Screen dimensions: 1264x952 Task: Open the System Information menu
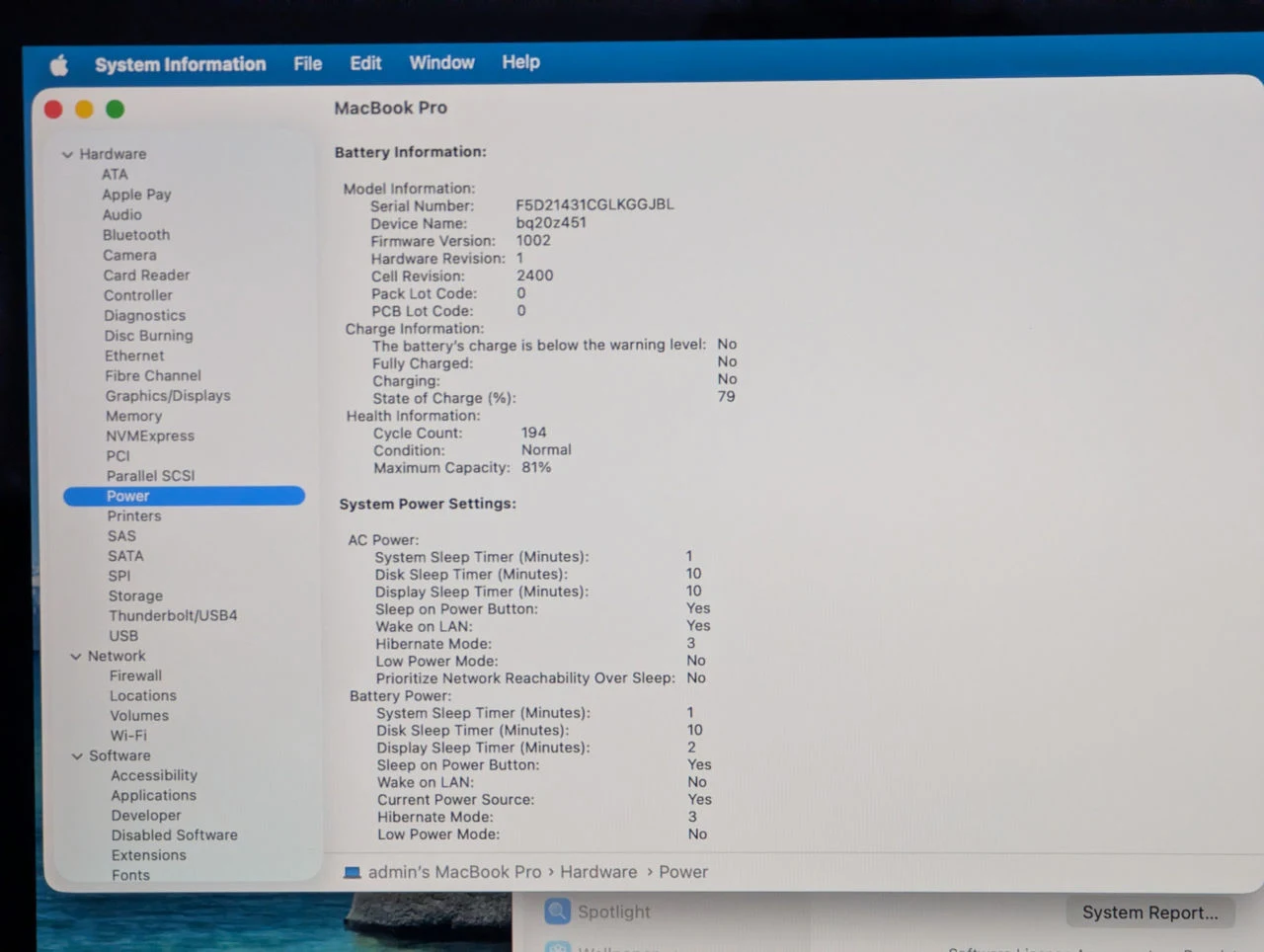click(x=181, y=64)
